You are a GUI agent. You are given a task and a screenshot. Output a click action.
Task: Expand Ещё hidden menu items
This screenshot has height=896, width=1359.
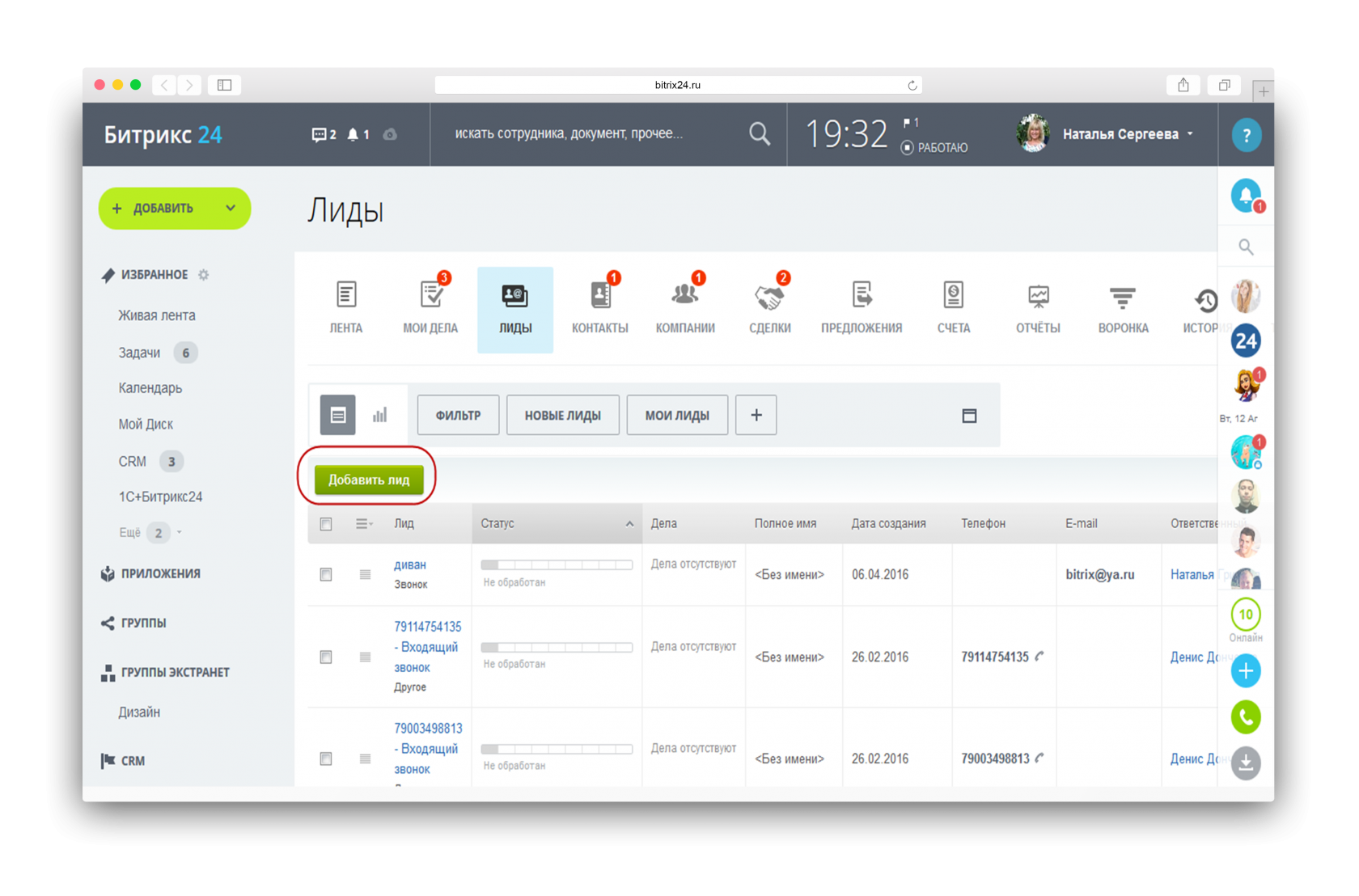pyautogui.click(x=150, y=532)
